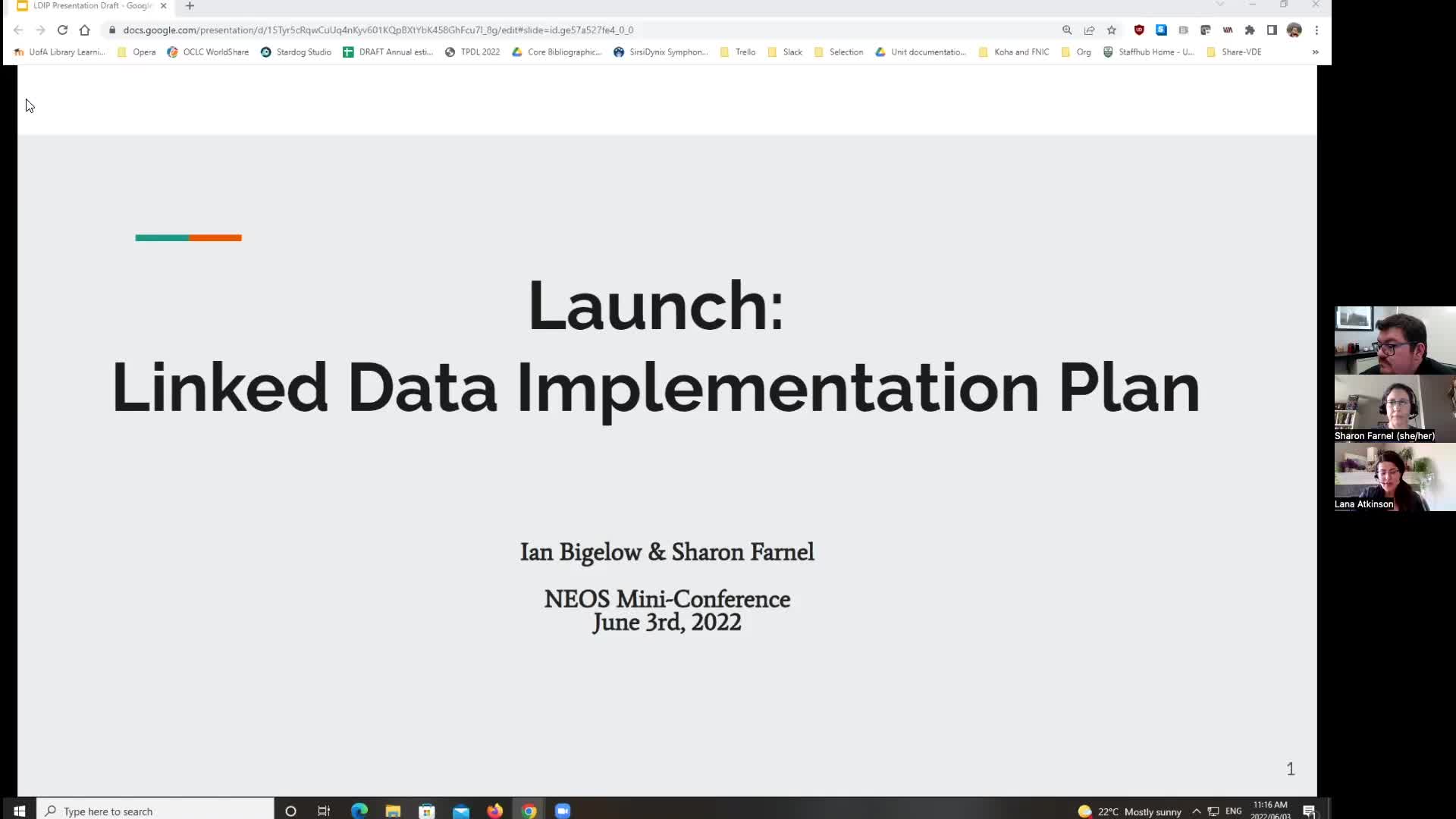Show hidden system tray icons

point(1196,811)
